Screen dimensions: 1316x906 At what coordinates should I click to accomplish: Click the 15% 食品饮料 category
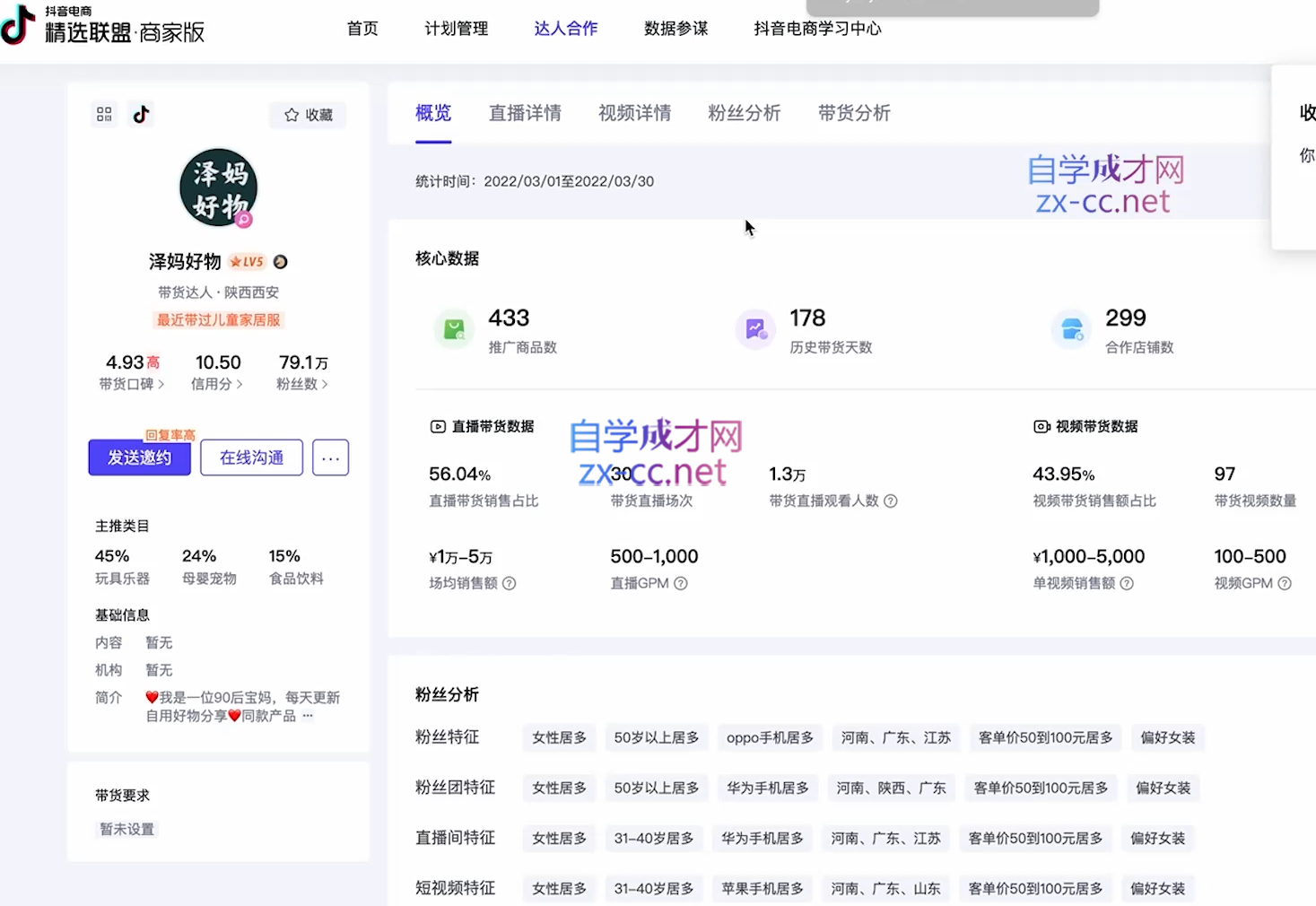point(296,567)
